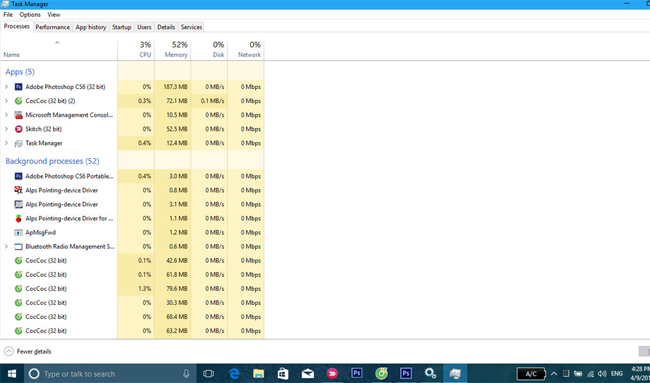This screenshot has height=383, width=650.
Task: Click the Background processes (52) group header
Action: pyautogui.click(x=52, y=161)
